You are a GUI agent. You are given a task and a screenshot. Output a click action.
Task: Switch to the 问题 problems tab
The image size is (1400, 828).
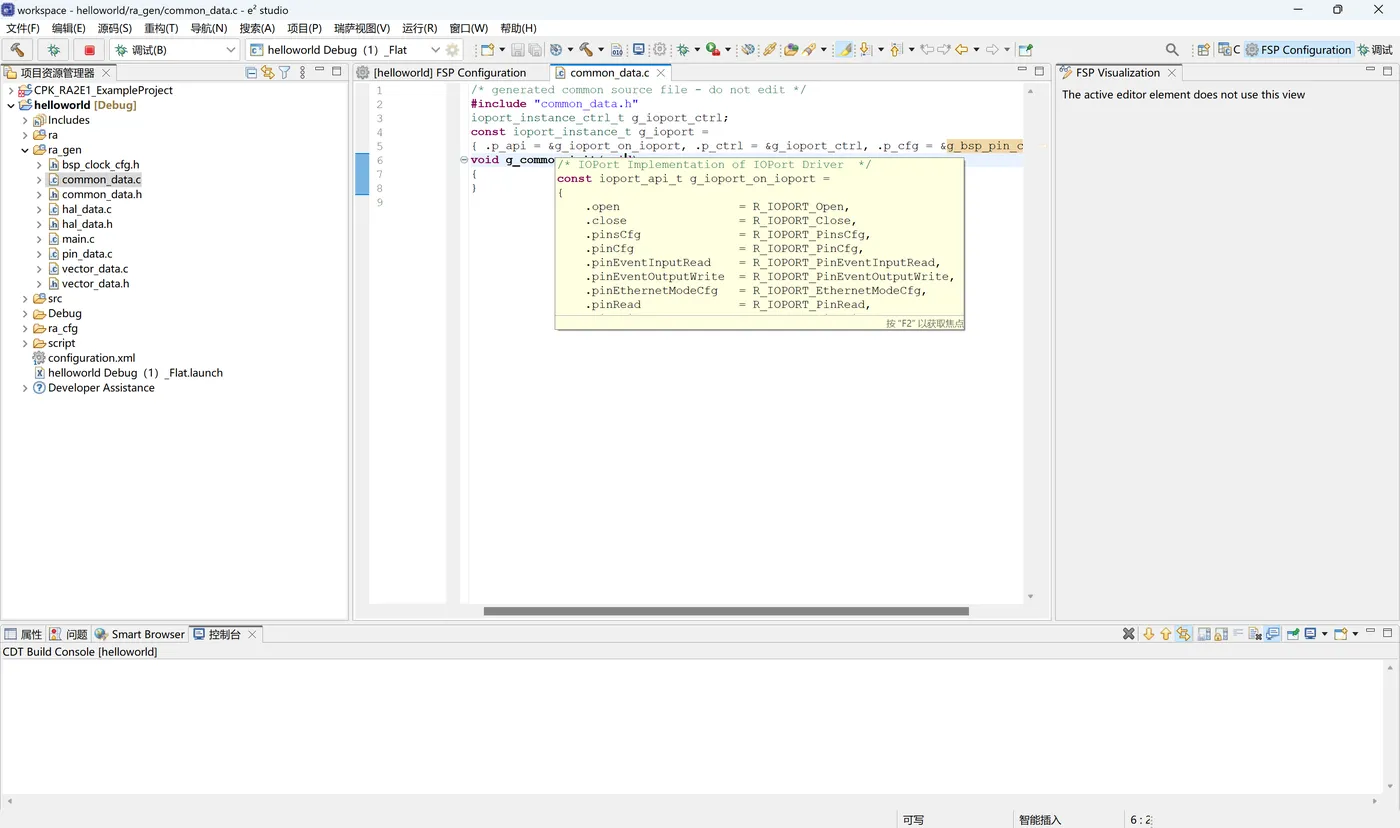(x=69, y=634)
